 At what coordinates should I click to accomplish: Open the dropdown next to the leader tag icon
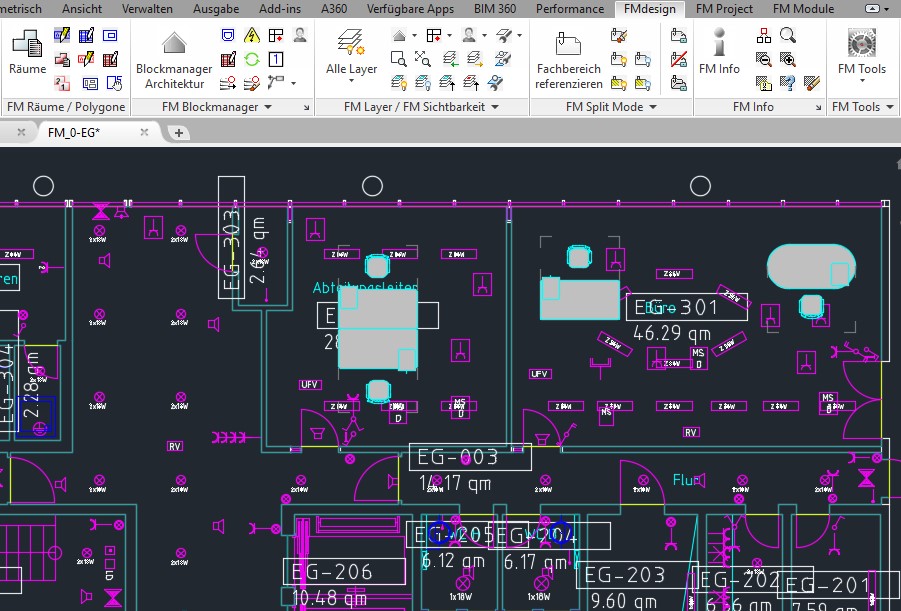coord(293,83)
